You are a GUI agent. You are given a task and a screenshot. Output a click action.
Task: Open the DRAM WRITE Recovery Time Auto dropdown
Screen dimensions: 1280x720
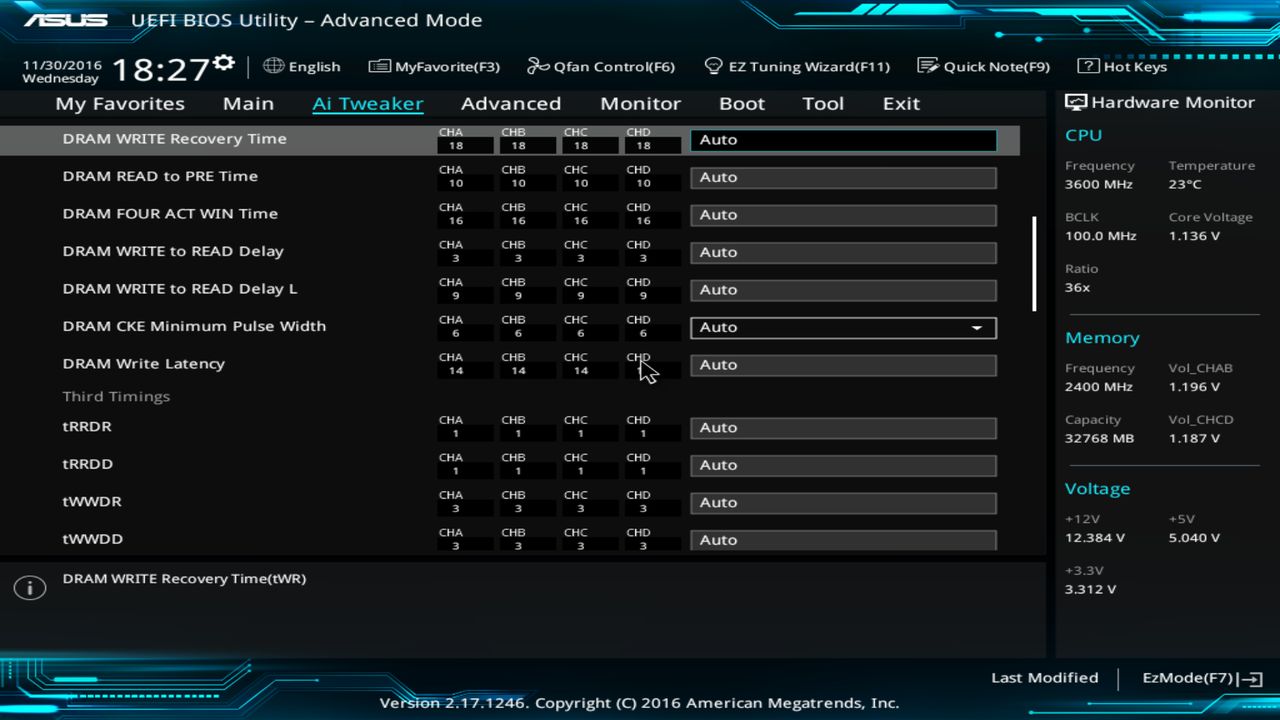click(x=843, y=139)
